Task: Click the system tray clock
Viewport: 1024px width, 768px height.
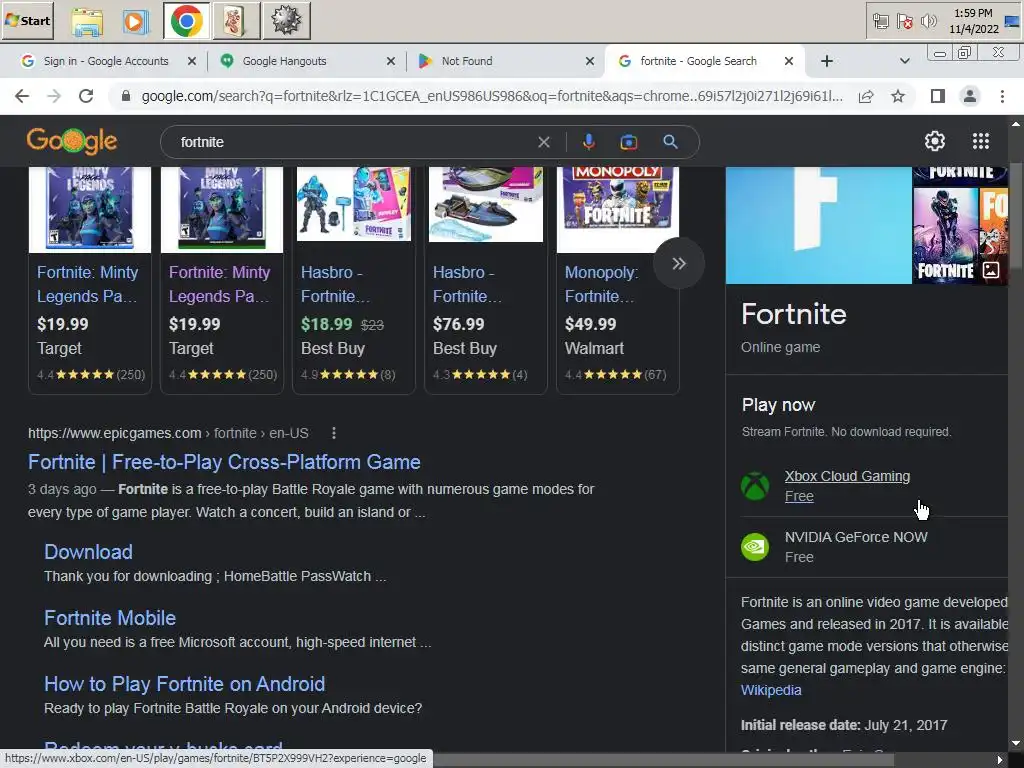Action: (973, 21)
